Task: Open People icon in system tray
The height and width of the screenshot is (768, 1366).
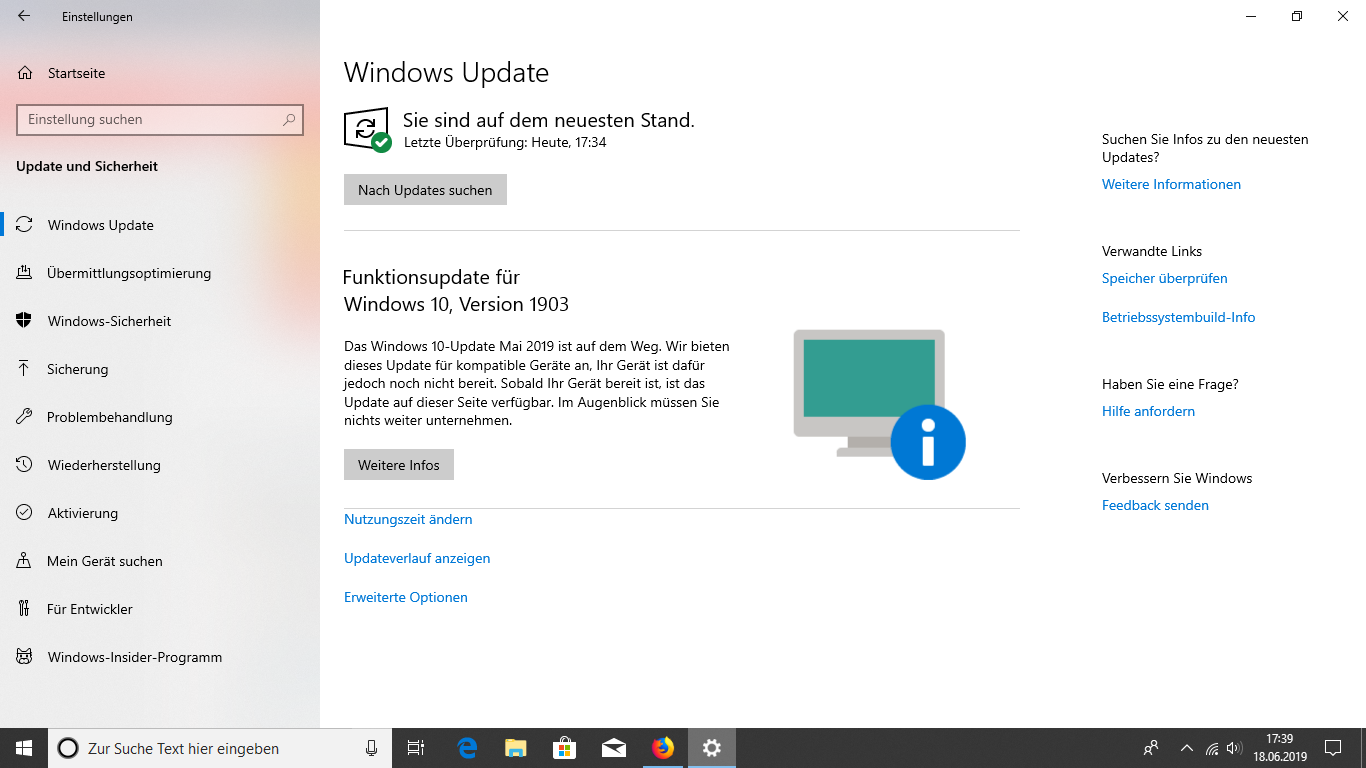Action: 1152,748
